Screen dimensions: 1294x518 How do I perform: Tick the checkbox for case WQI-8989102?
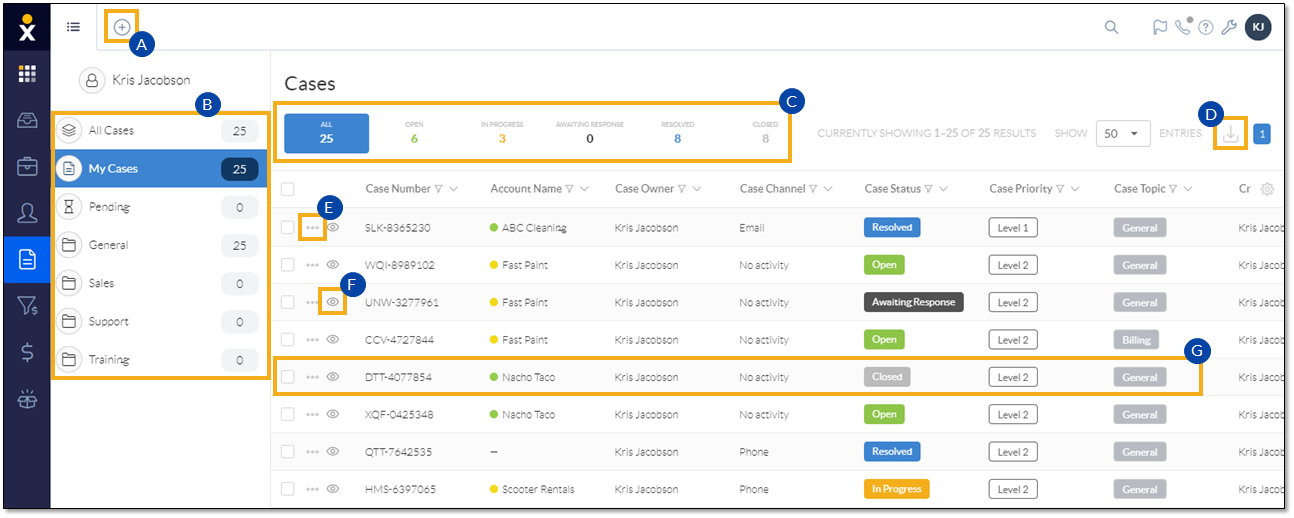(288, 265)
